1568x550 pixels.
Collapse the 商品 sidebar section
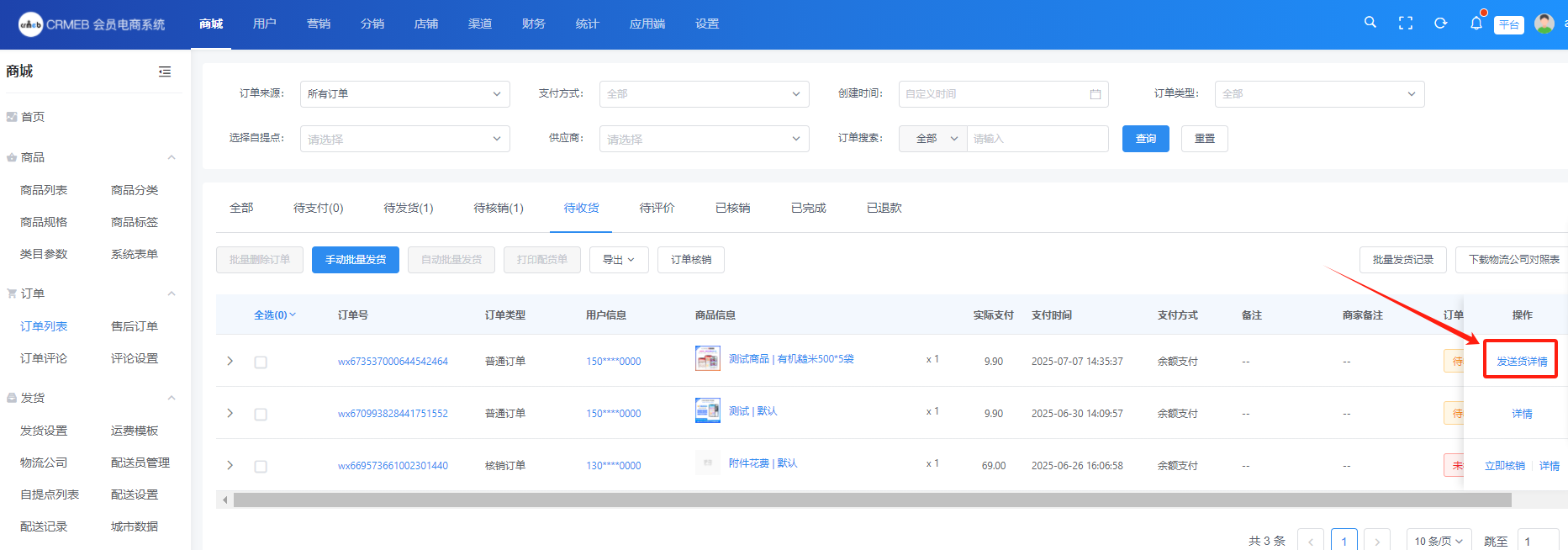pos(172,157)
